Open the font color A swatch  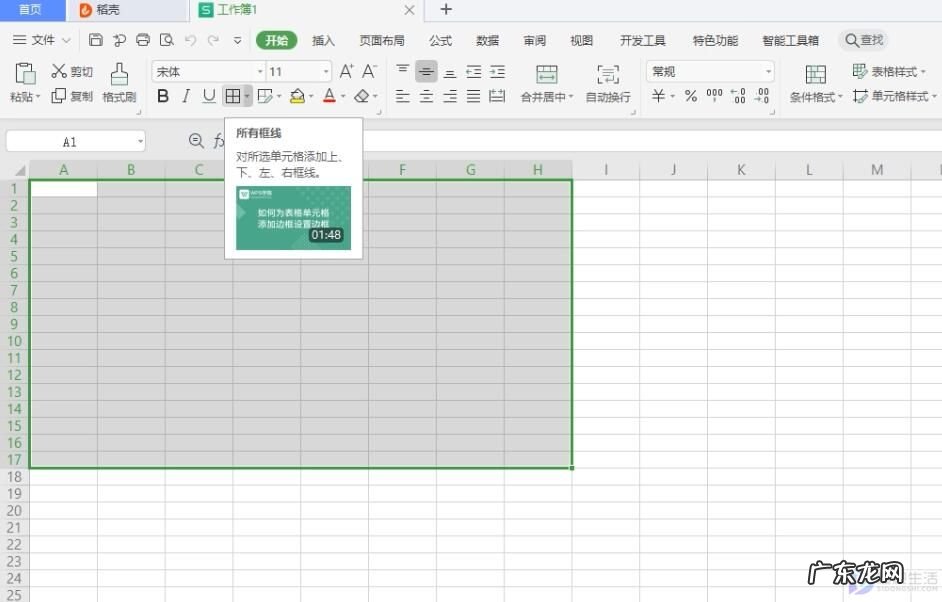[329, 96]
